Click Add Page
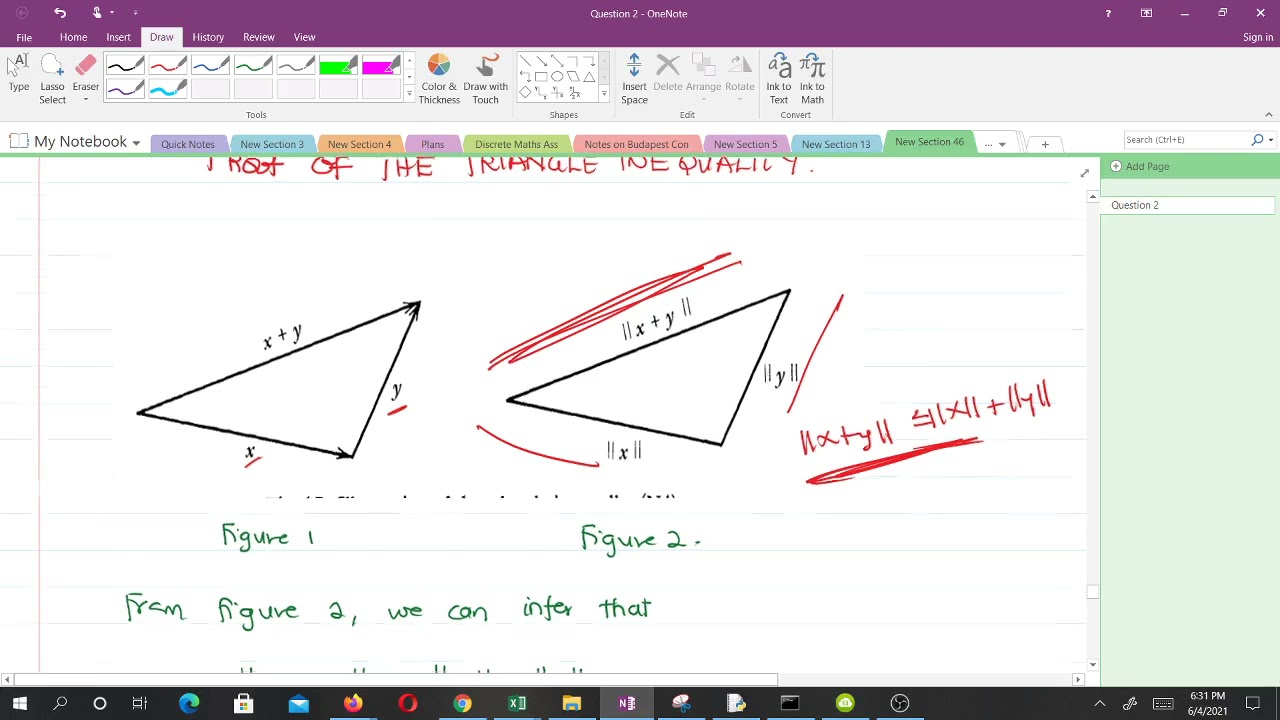 pyautogui.click(x=1140, y=166)
